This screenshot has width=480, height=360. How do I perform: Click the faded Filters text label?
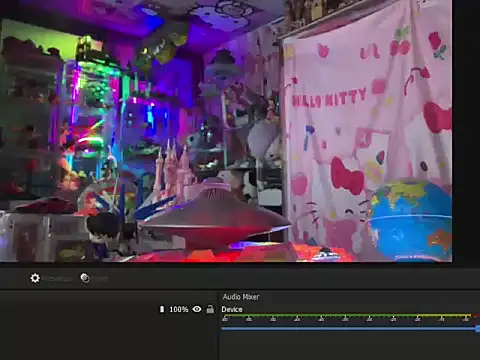pyautogui.click(x=100, y=279)
